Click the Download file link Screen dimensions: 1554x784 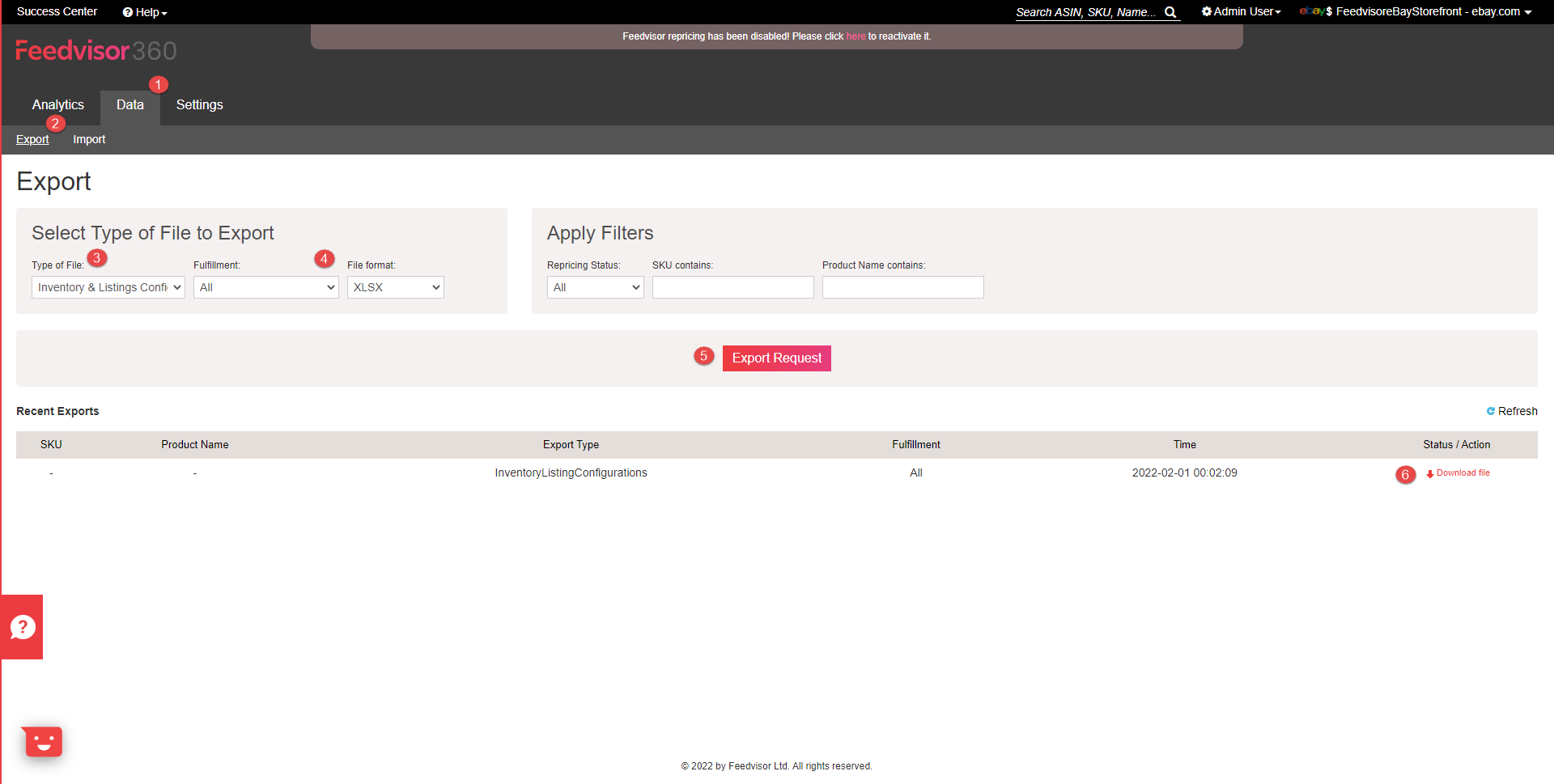pos(1463,473)
